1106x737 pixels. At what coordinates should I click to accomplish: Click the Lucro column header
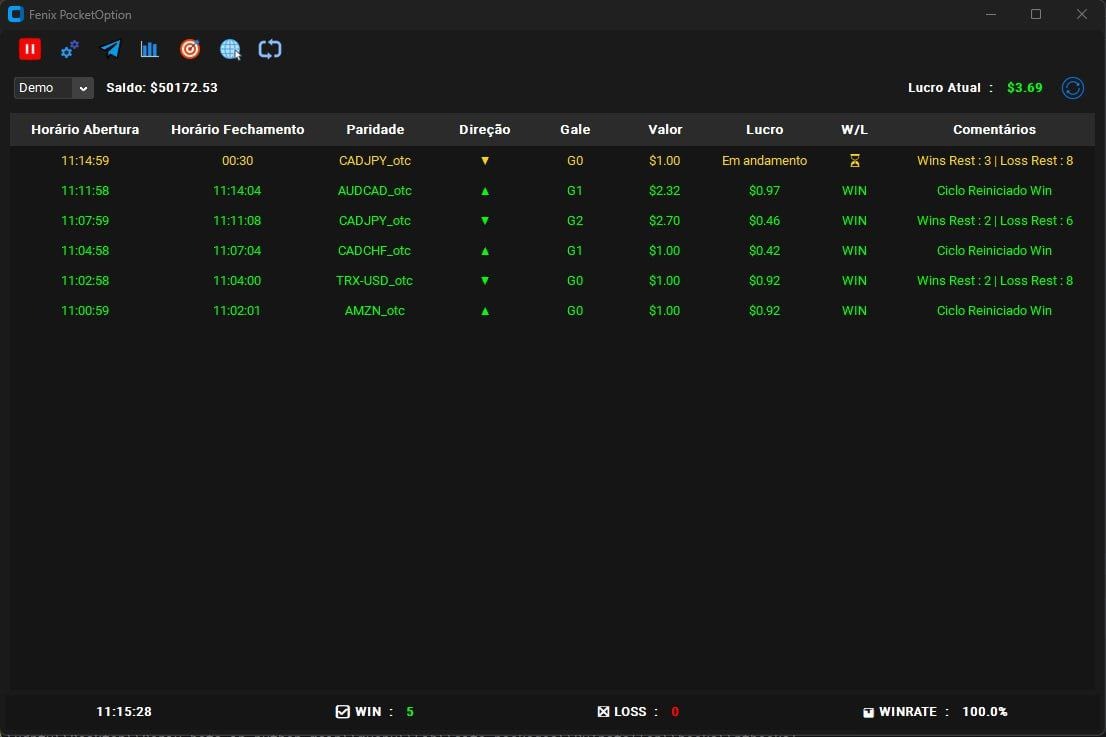pyautogui.click(x=764, y=129)
